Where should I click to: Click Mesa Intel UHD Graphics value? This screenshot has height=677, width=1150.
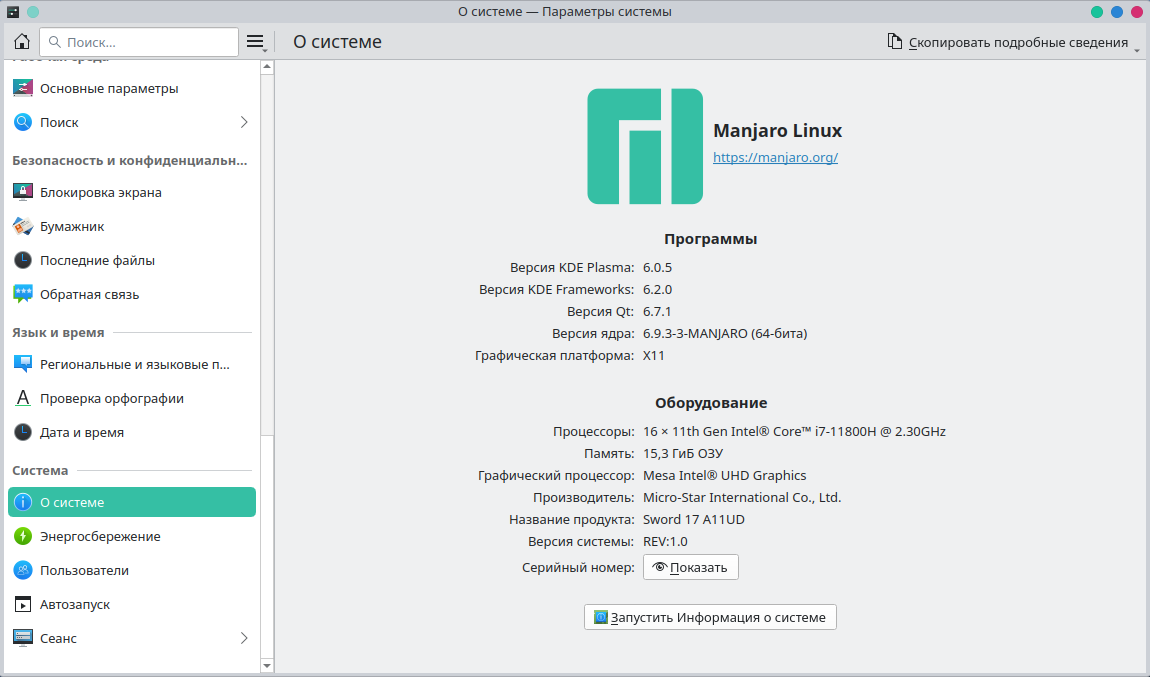tap(725, 475)
